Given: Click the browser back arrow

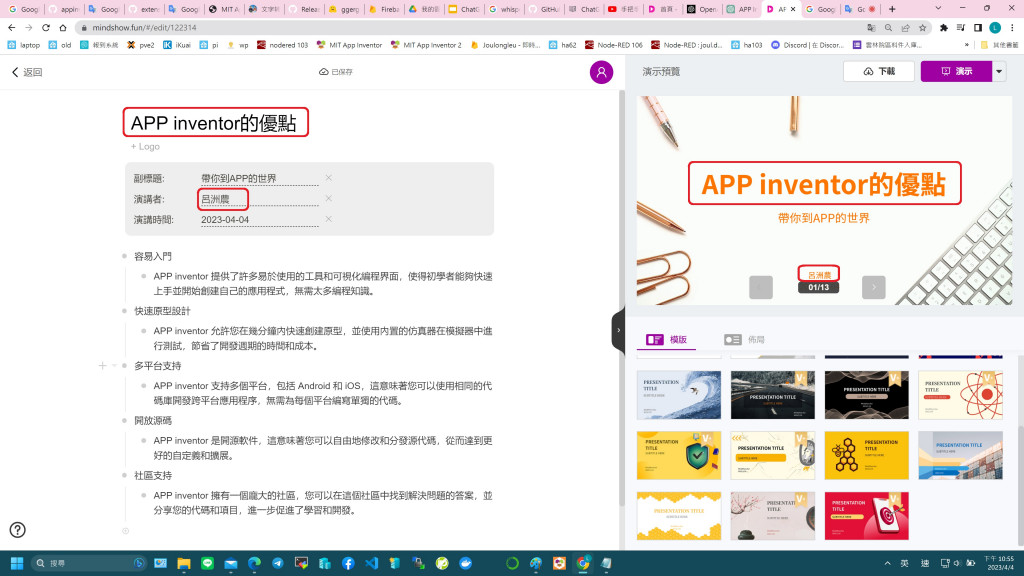Looking at the screenshot, I should (x=12, y=27).
